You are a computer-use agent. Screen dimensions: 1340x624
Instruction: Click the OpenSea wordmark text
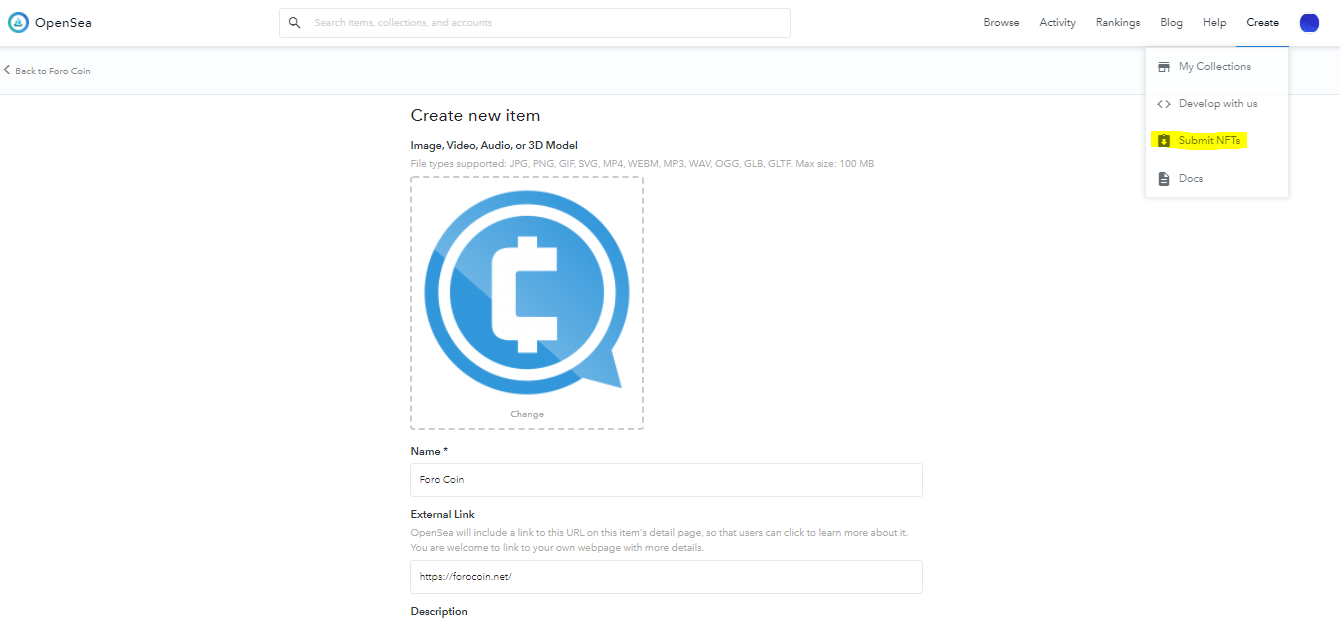click(x=63, y=23)
